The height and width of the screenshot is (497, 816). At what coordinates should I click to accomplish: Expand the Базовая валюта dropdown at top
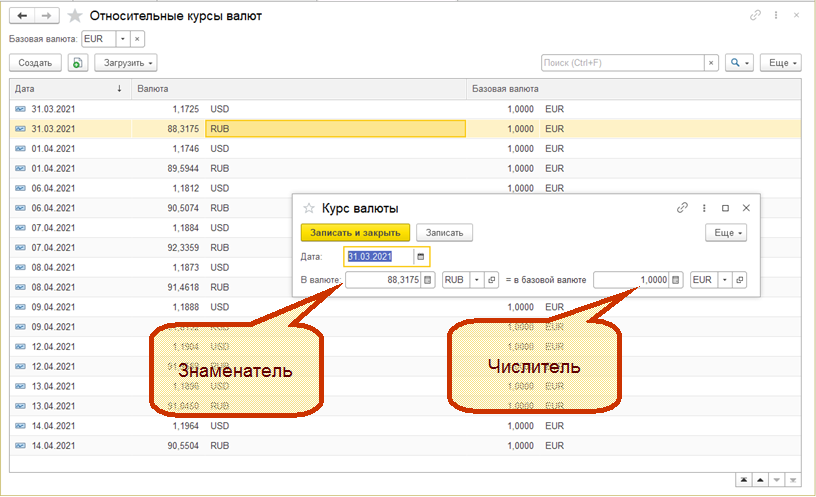pos(122,38)
